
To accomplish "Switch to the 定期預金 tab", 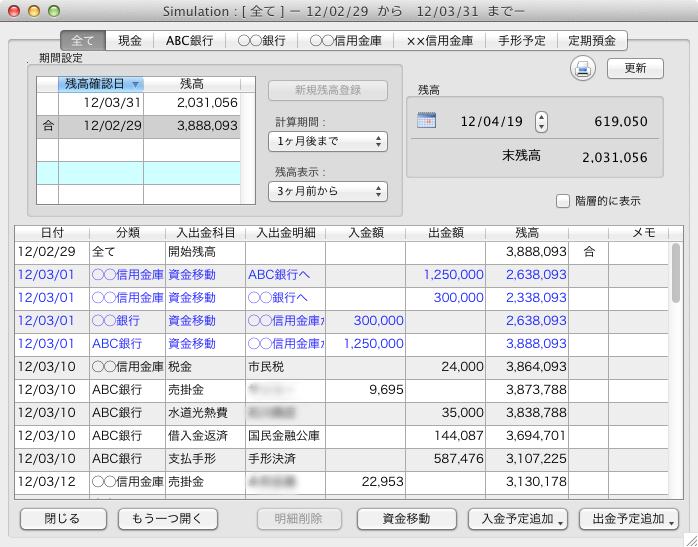I will (593, 41).
